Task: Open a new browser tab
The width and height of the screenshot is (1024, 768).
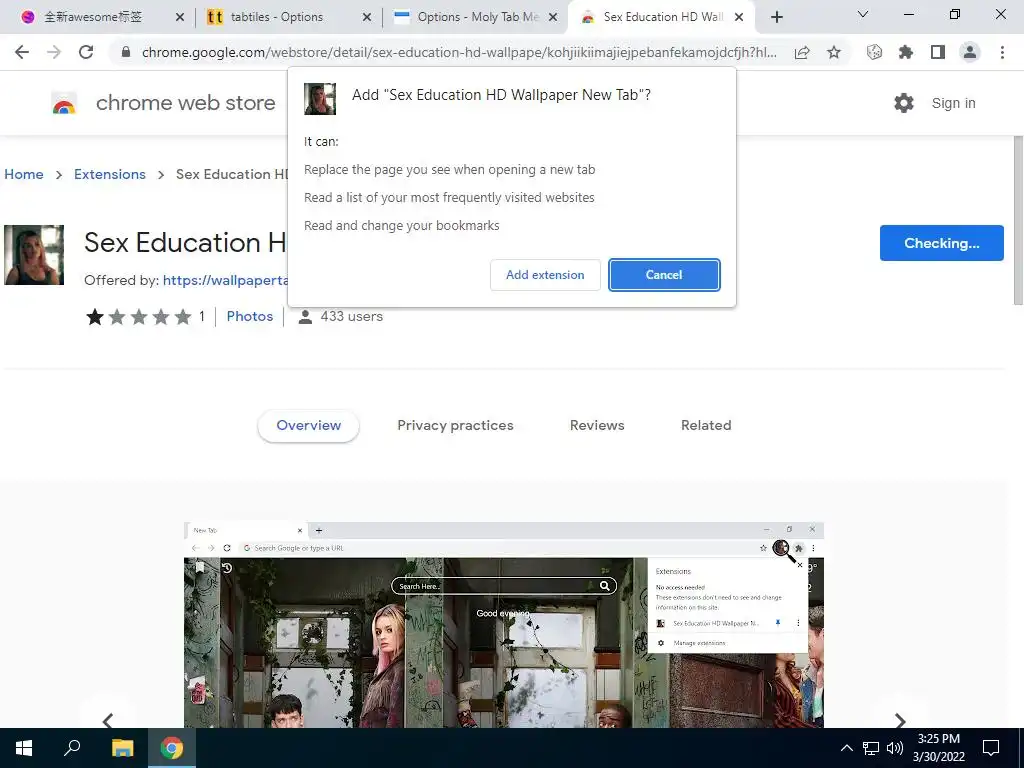Action: click(x=776, y=17)
